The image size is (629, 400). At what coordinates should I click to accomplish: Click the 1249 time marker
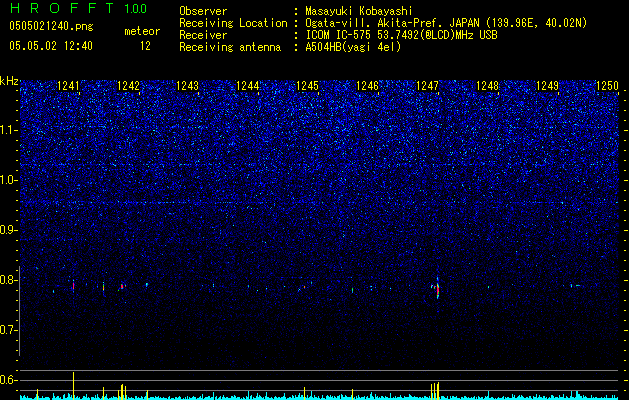pyautogui.click(x=548, y=85)
